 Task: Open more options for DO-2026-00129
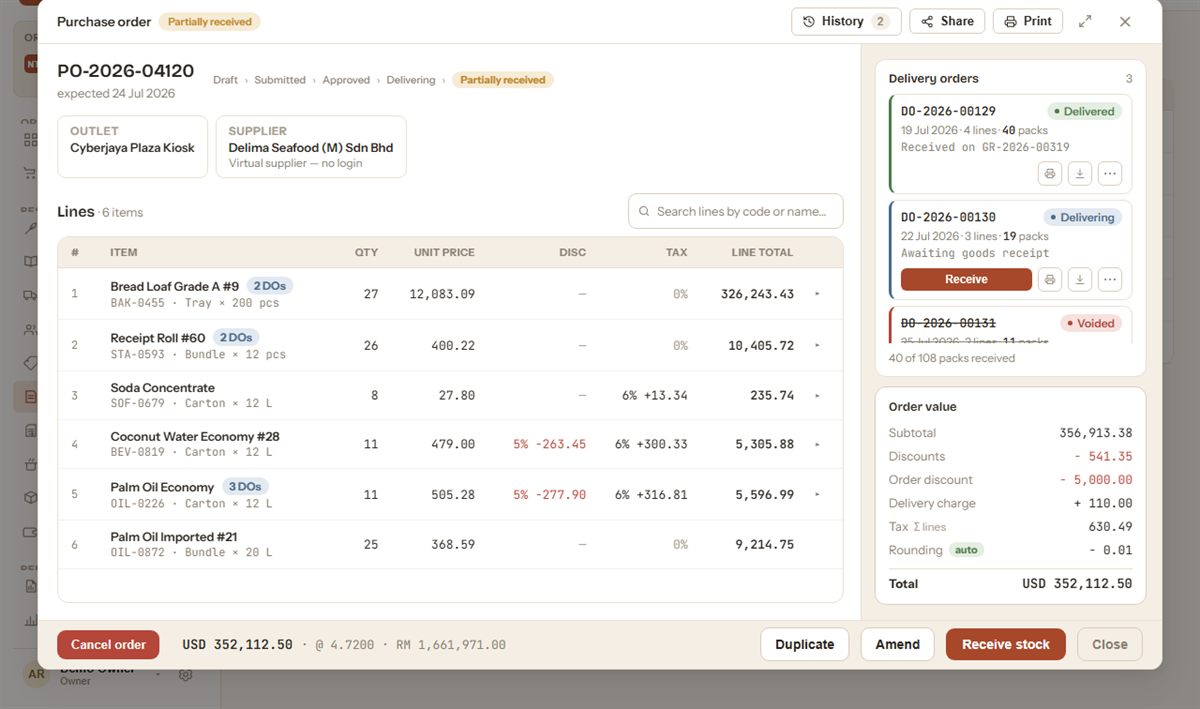point(1109,173)
